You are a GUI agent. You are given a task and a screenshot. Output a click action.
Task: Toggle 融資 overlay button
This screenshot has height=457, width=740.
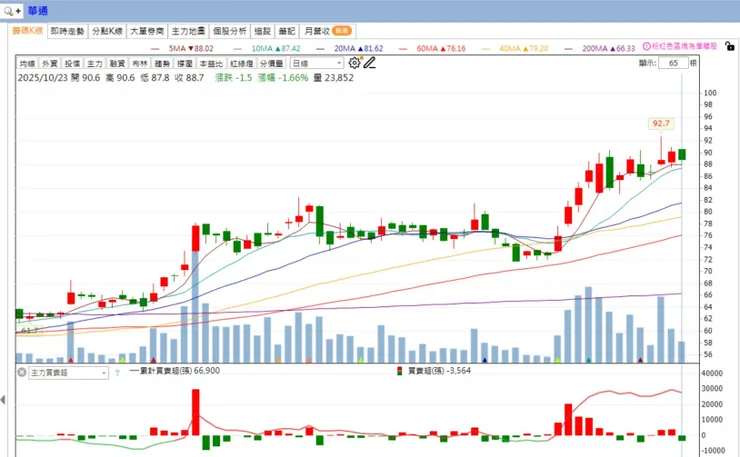[x=117, y=63]
